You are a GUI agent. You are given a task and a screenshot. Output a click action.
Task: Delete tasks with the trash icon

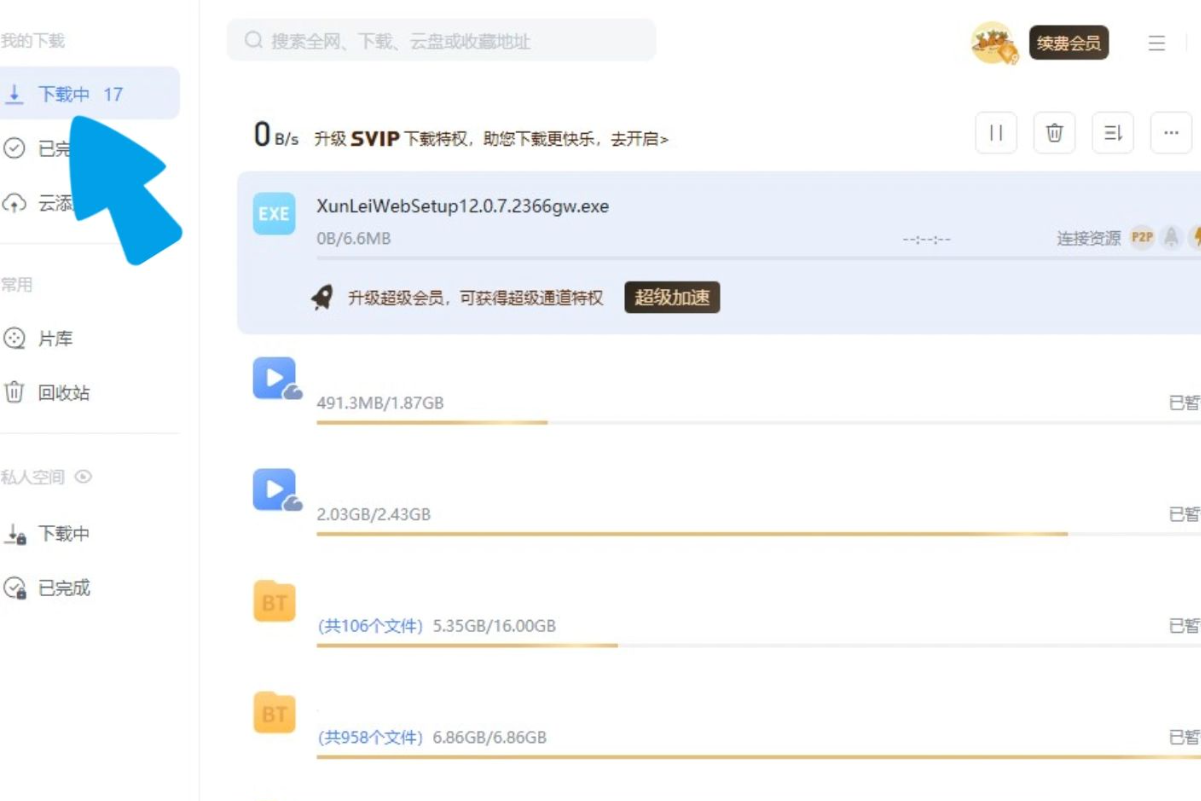coord(1054,132)
